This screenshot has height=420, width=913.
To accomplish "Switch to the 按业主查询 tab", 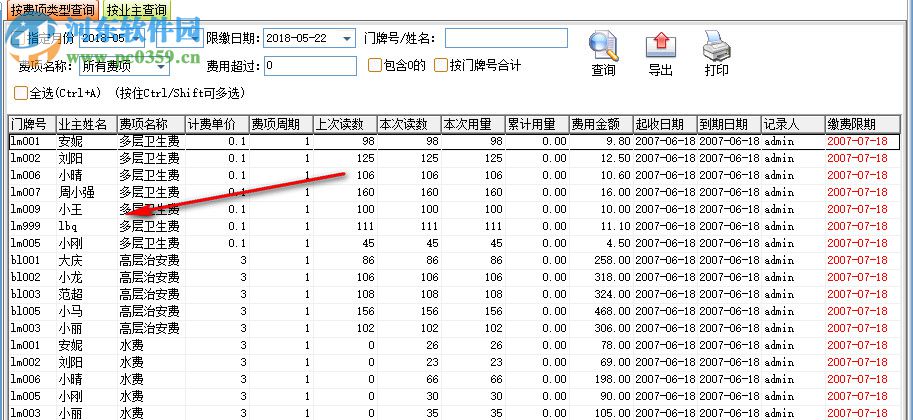I will (x=137, y=9).
